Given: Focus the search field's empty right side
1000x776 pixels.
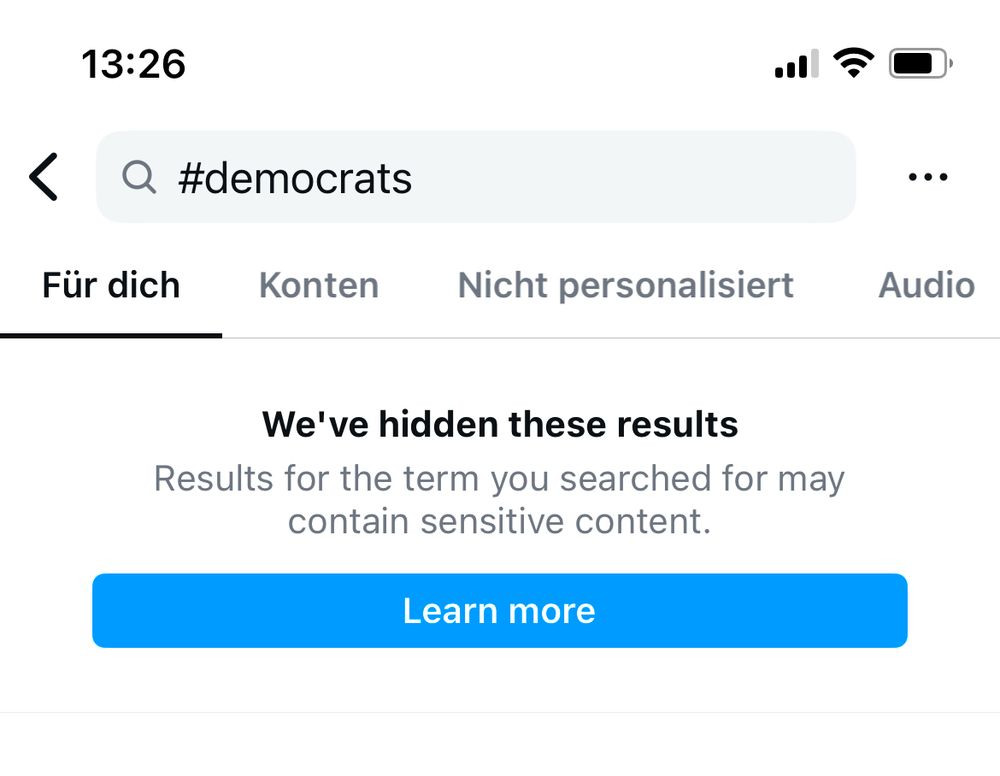Looking at the screenshot, I should tap(640, 178).
